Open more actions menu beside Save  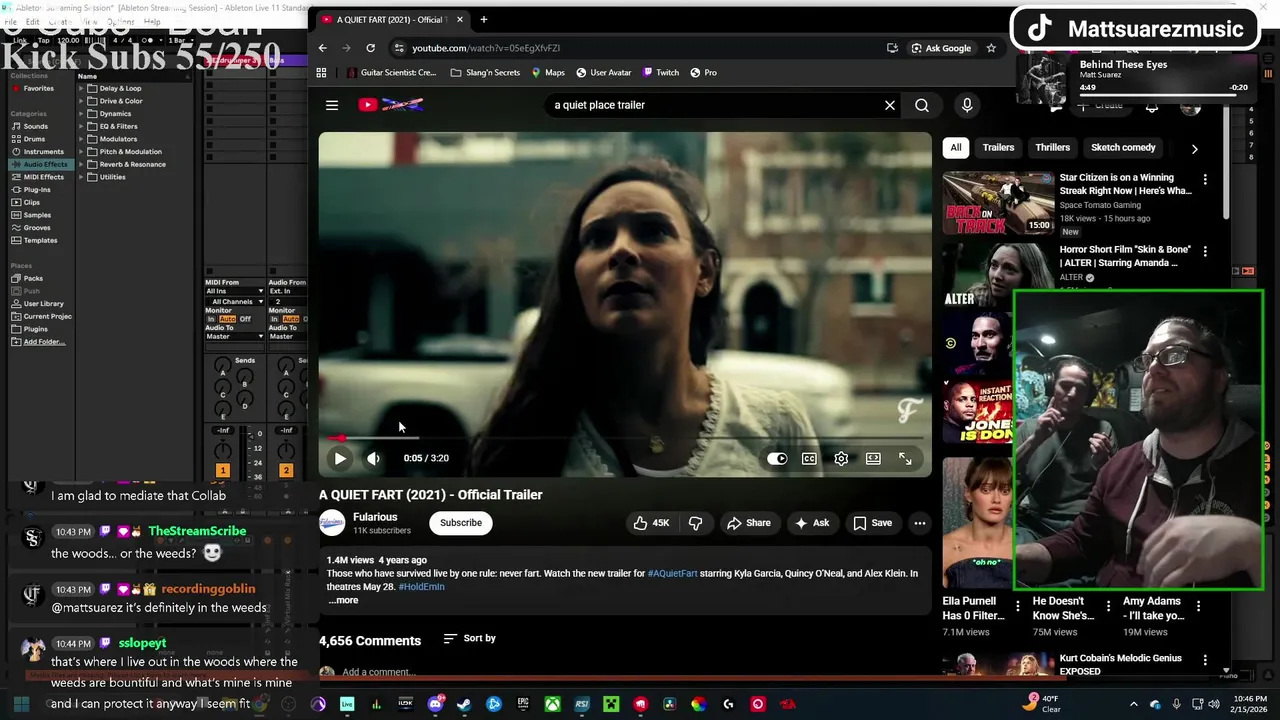[x=920, y=523]
